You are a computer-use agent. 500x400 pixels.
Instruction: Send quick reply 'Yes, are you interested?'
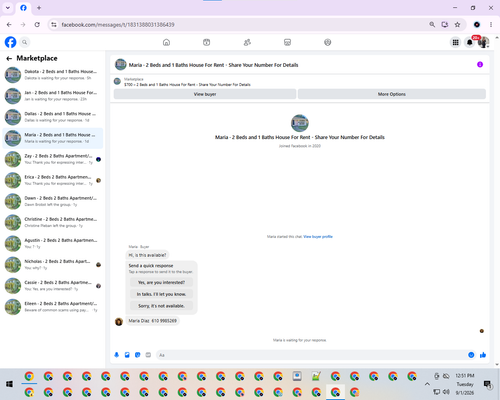pos(161,282)
